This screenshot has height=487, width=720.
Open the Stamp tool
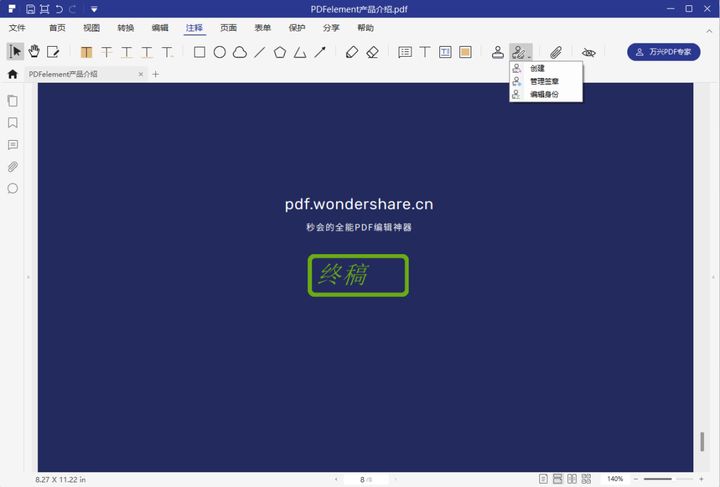point(498,52)
